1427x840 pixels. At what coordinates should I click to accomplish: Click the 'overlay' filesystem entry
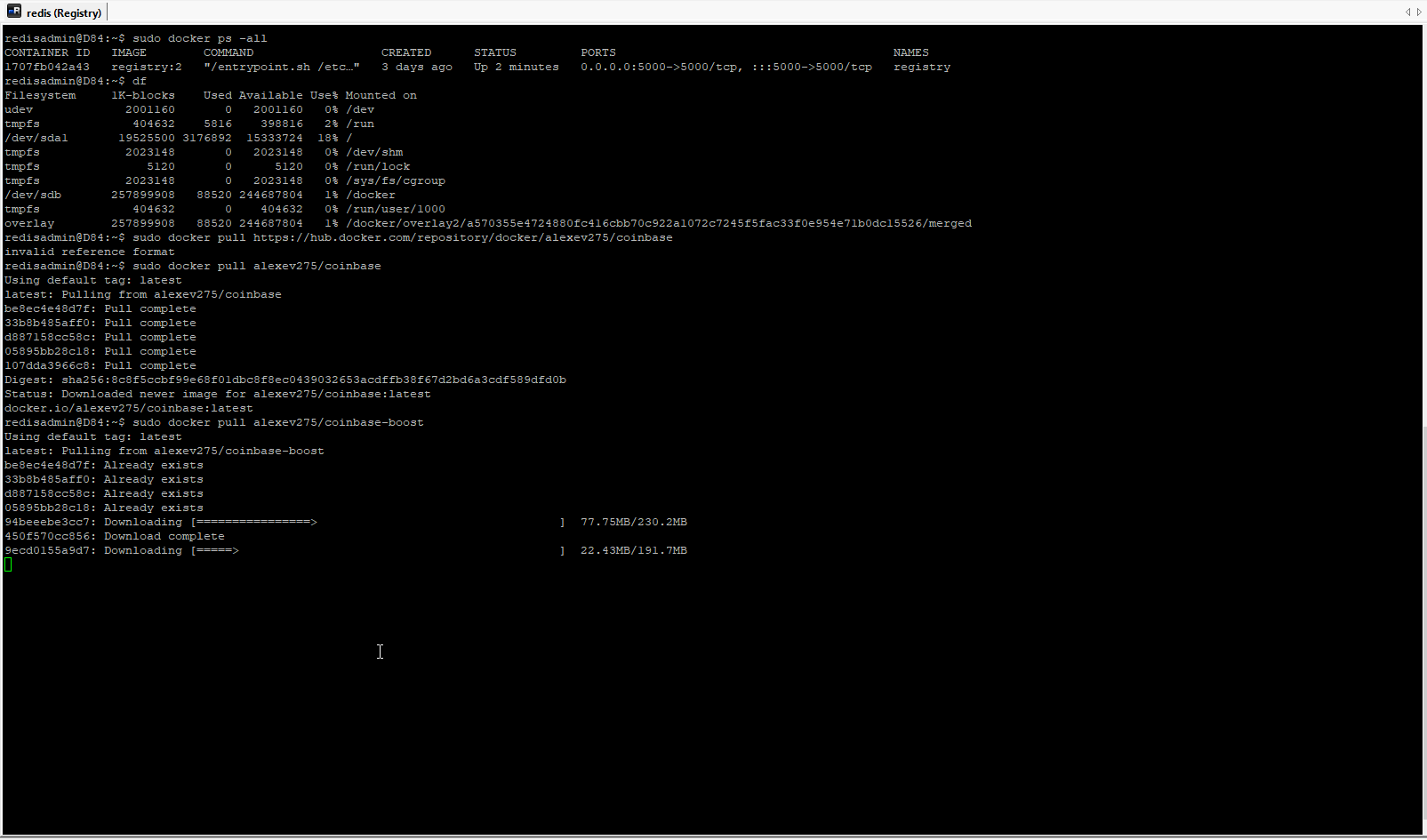coord(29,223)
